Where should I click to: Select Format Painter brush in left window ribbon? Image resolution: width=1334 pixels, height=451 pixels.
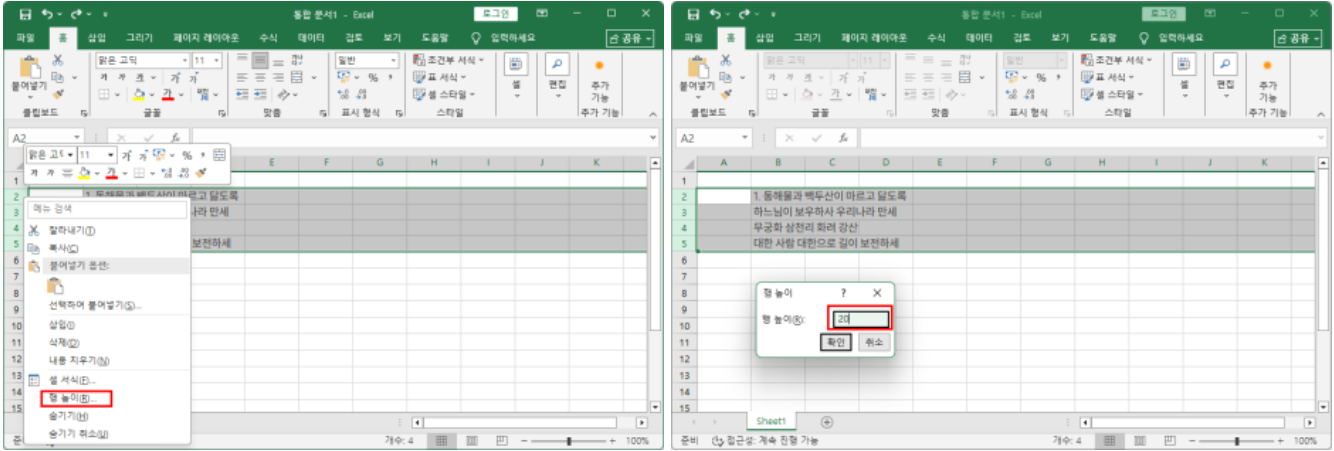tap(57, 94)
